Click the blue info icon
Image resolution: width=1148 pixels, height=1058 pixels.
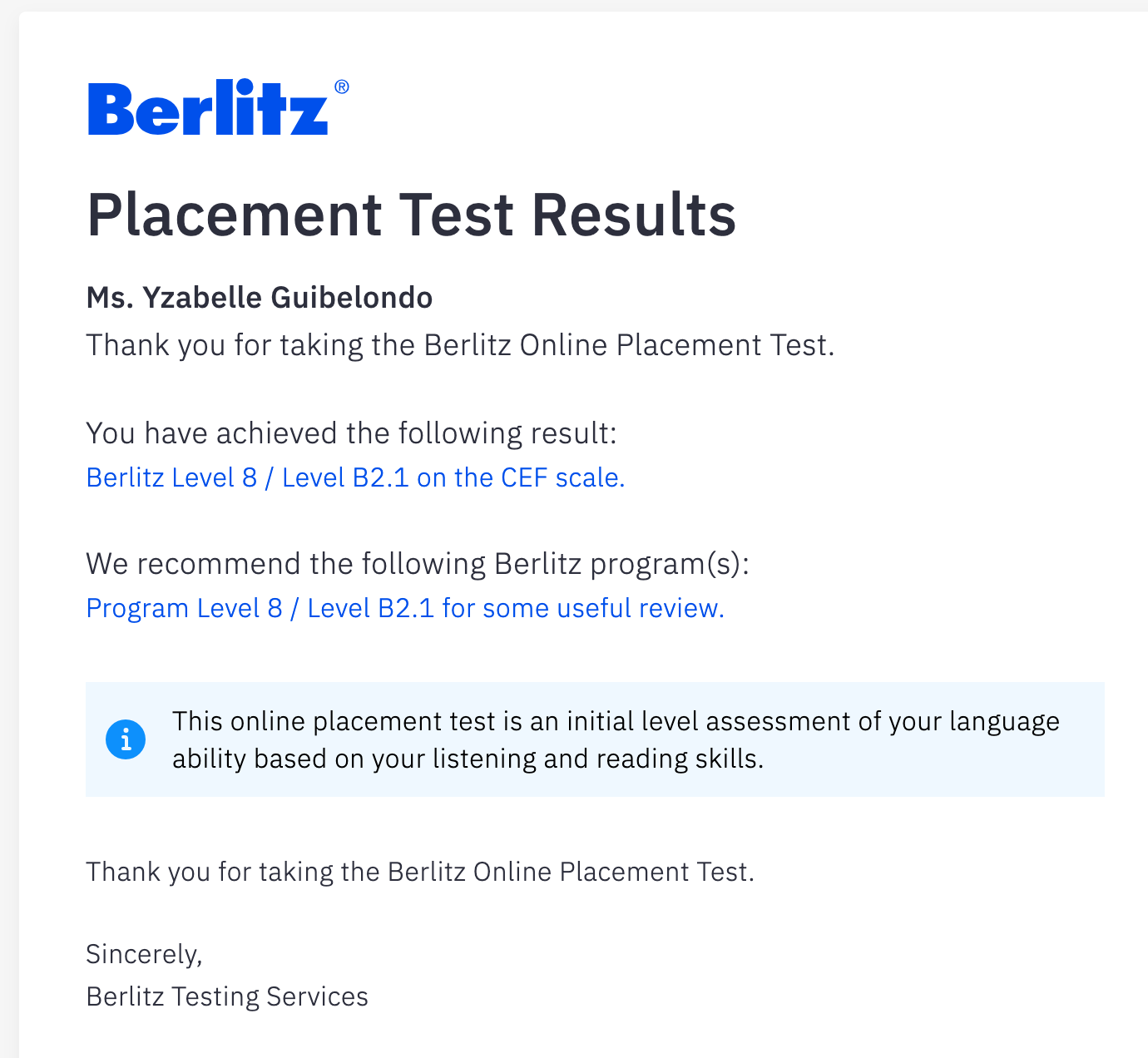pos(126,739)
